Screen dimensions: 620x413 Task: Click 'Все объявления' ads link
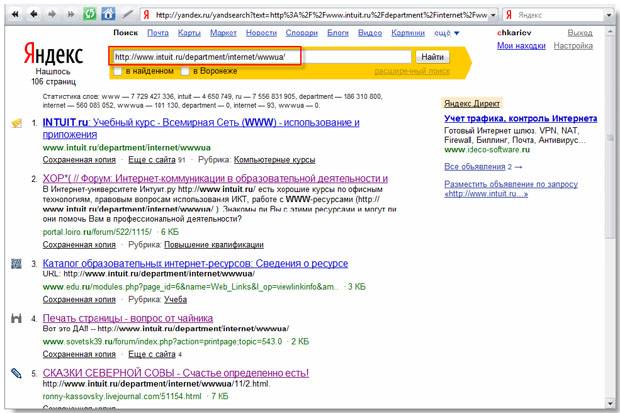point(474,167)
